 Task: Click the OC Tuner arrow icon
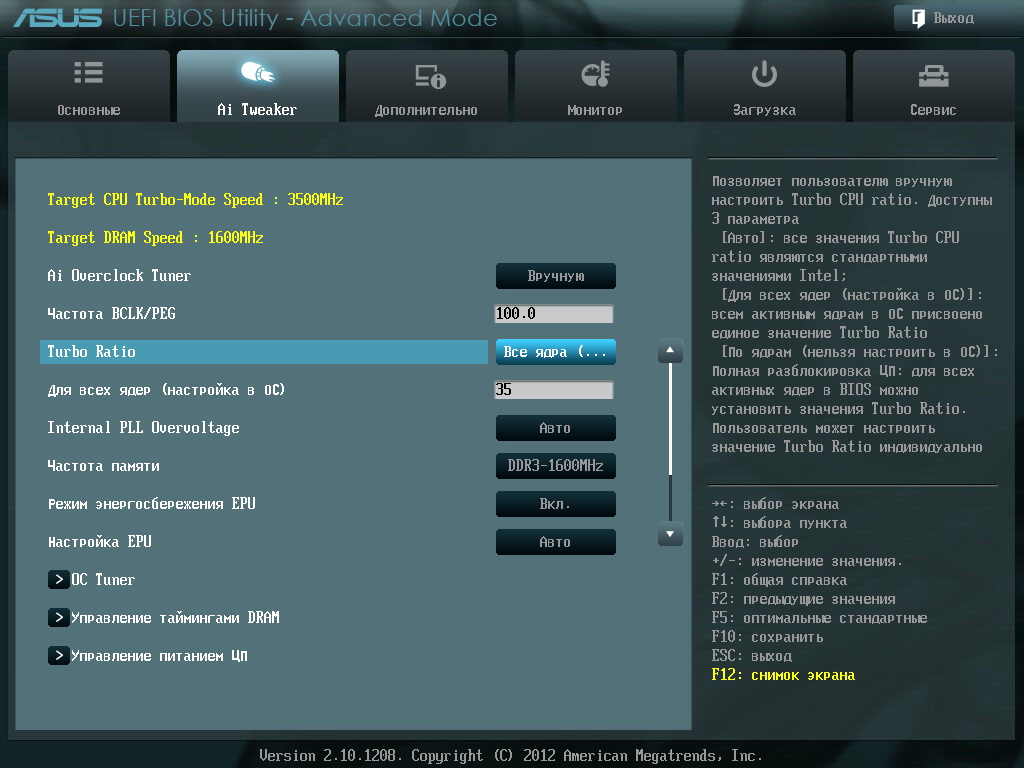pyautogui.click(x=58, y=579)
